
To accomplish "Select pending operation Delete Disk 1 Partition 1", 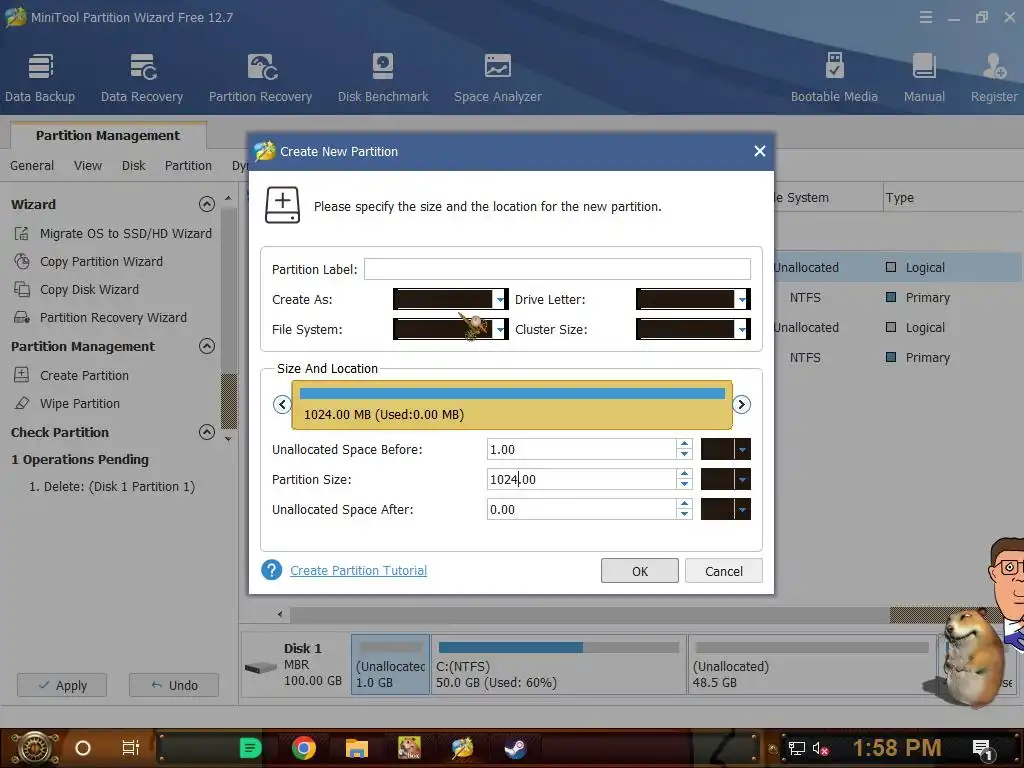I will [x=112, y=487].
